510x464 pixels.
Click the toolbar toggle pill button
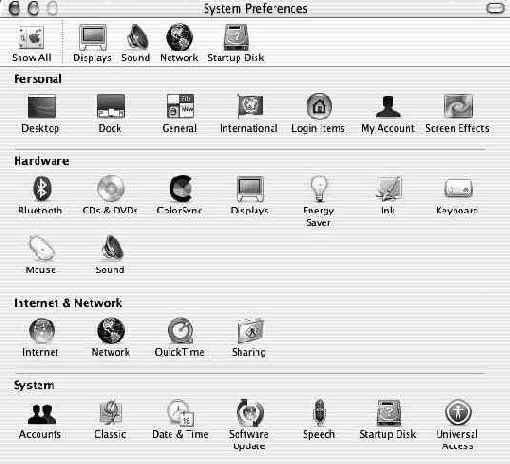[x=495, y=8]
